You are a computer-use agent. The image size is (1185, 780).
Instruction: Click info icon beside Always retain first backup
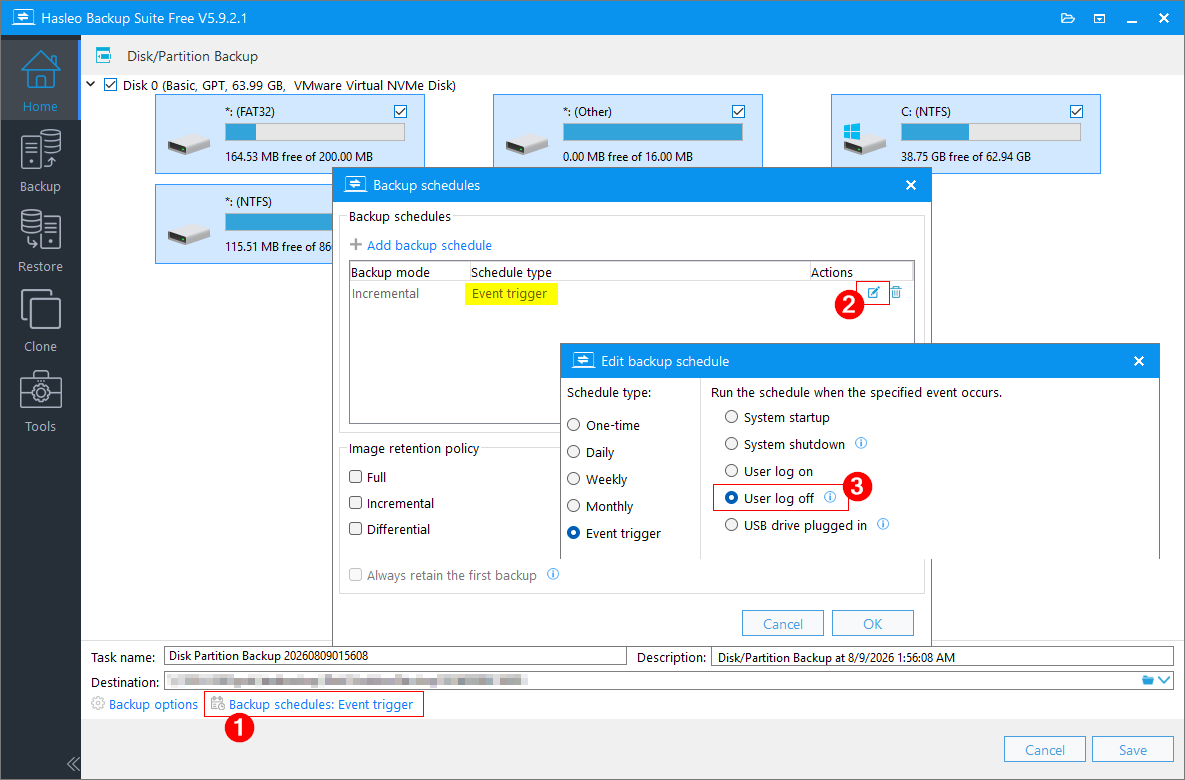[553, 574]
